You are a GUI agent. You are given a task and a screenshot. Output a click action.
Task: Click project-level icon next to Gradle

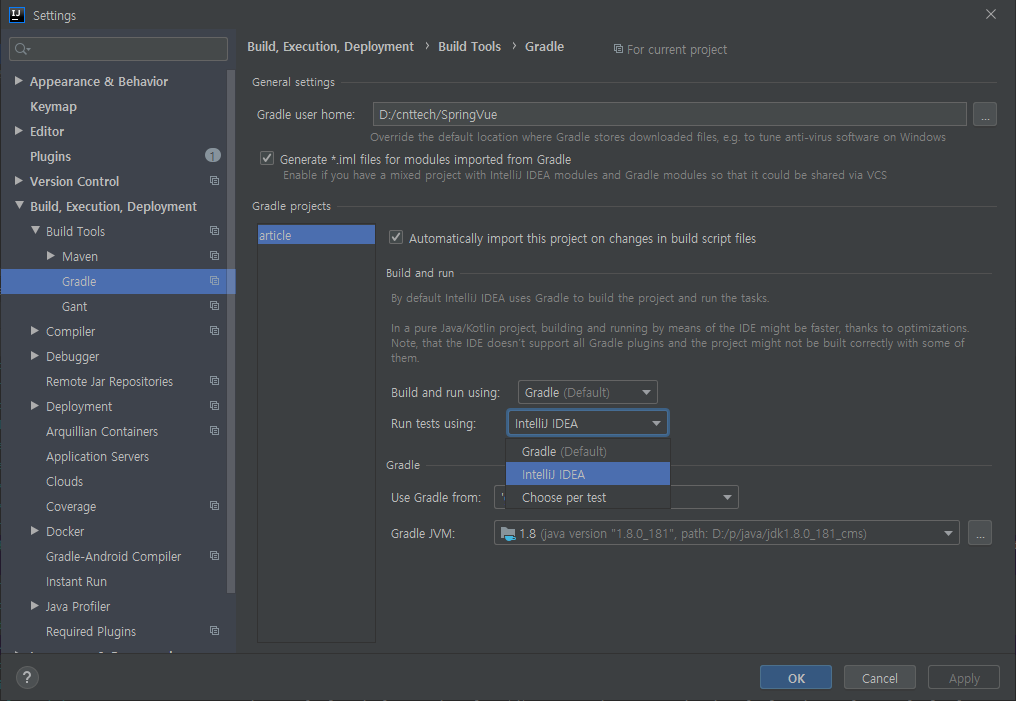[x=214, y=281]
